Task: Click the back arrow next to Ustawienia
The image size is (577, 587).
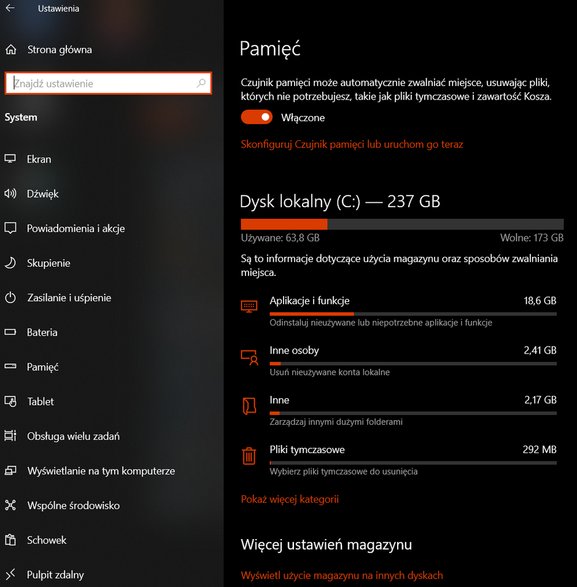Action: [x=10, y=8]
